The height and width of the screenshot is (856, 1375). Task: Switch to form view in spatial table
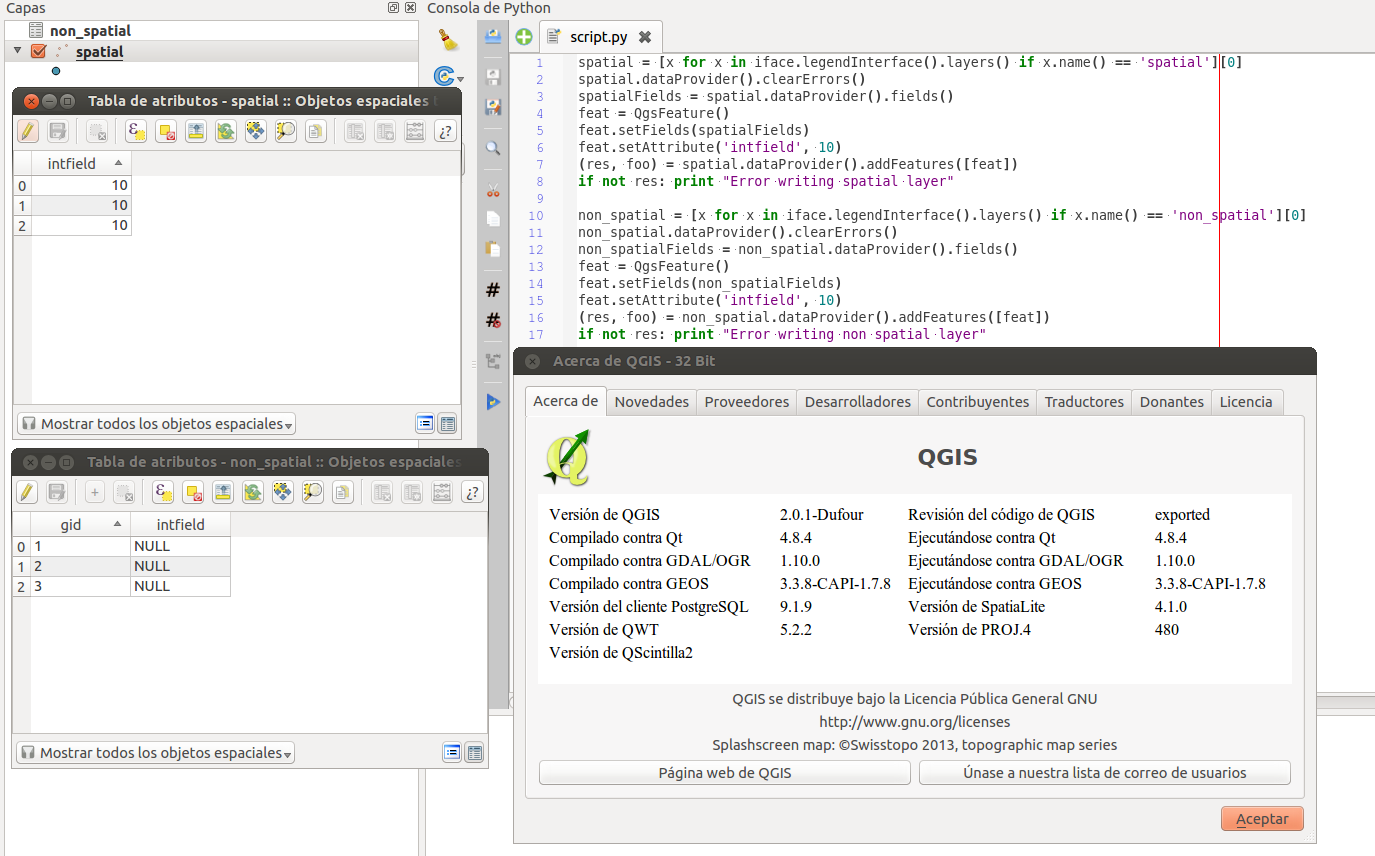pyautogui.click(x=425, y=424)
